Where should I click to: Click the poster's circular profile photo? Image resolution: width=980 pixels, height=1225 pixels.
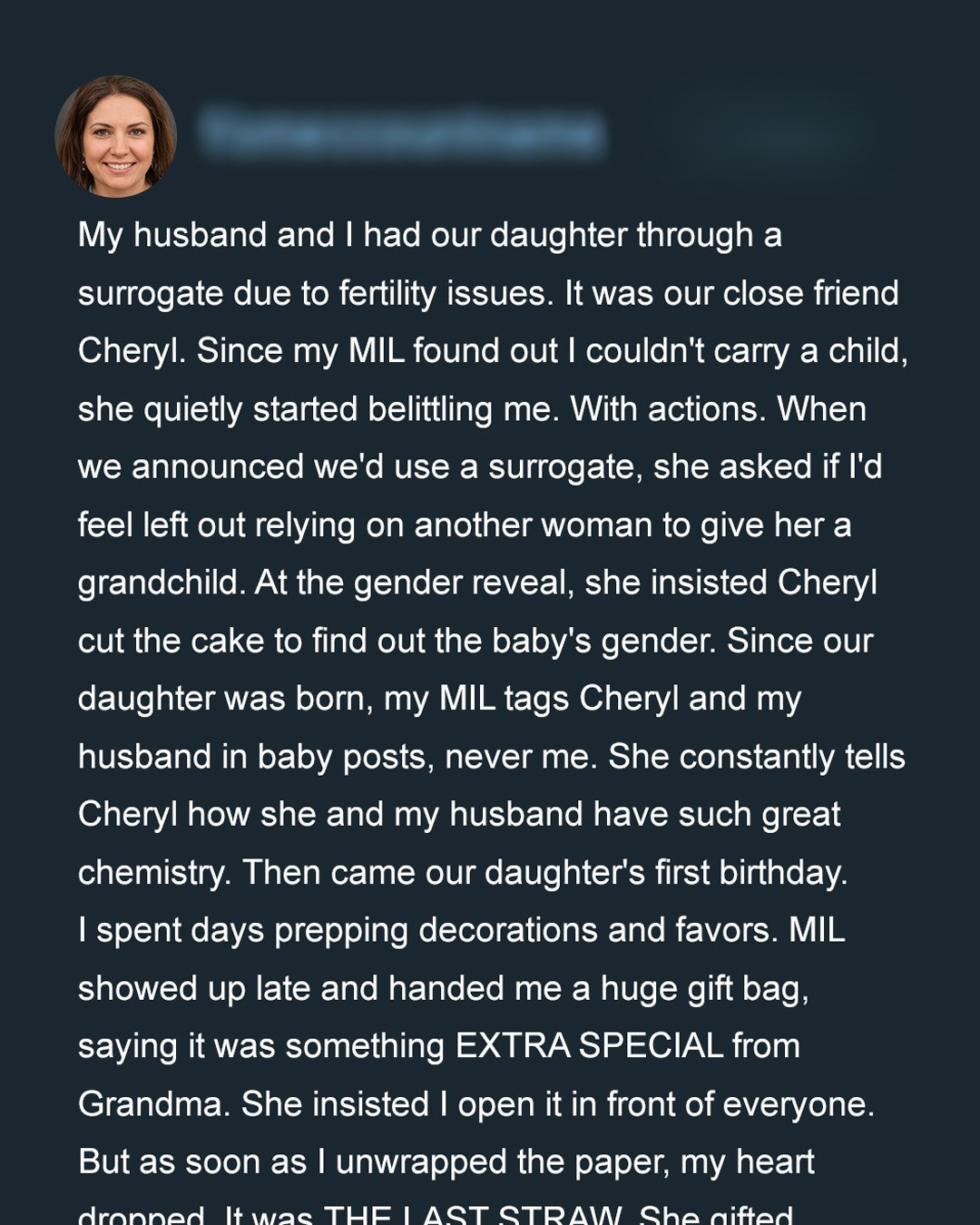click(115, 136)
